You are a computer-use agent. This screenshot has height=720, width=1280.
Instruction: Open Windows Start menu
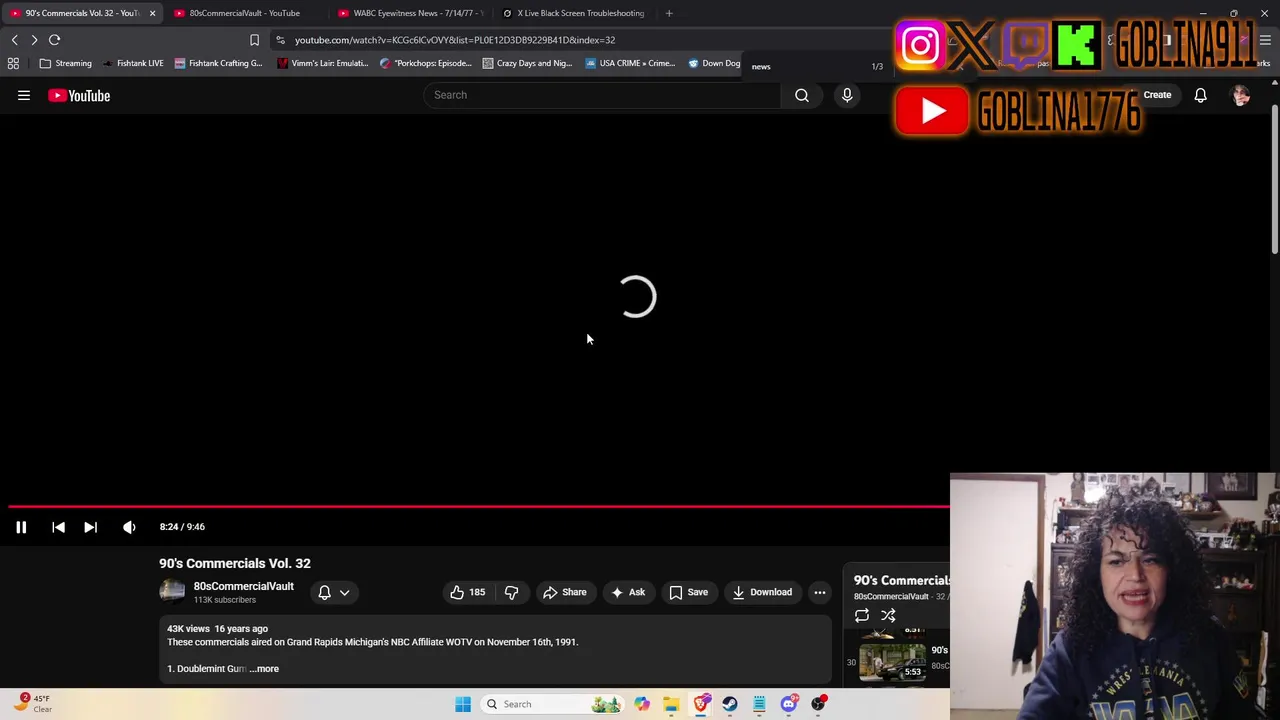463,704
